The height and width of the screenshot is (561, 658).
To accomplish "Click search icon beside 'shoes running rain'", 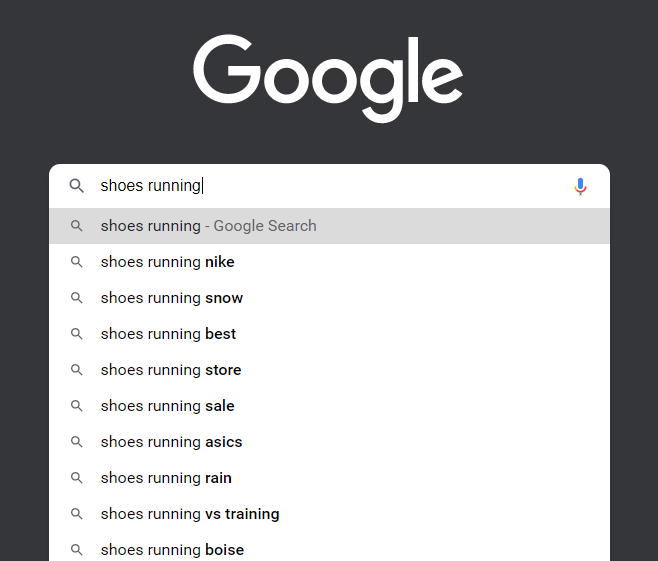I will pos(76,478).
